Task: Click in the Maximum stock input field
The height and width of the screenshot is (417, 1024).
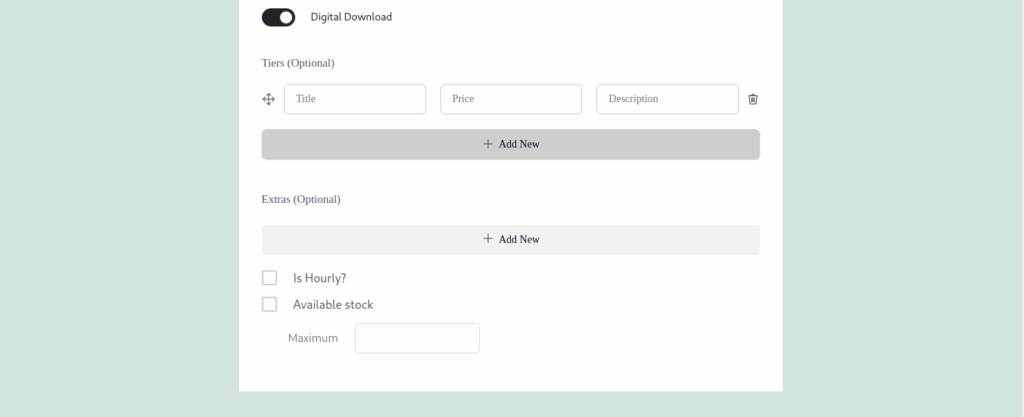Action: tap(417, 338)
